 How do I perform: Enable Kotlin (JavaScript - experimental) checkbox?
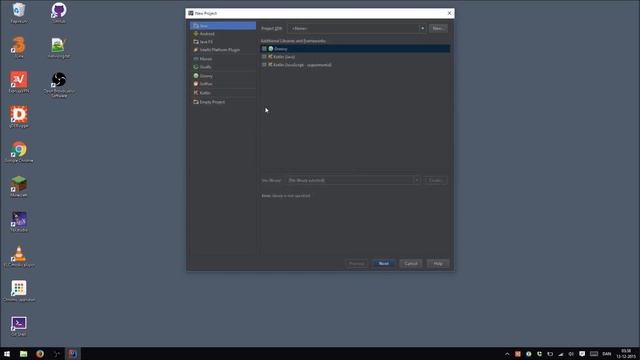coord(264,65)
